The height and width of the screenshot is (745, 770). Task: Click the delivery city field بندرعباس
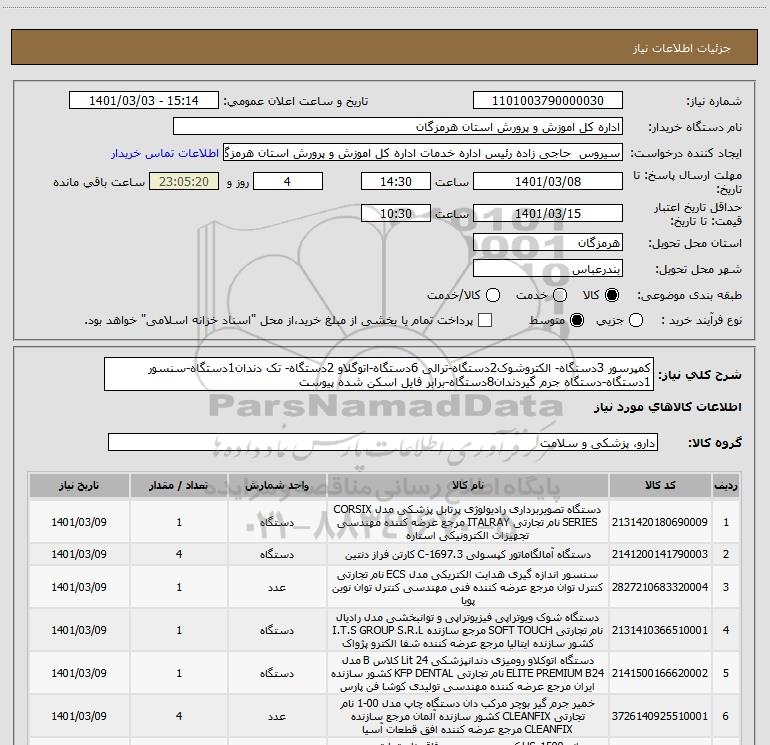[548, 269]
